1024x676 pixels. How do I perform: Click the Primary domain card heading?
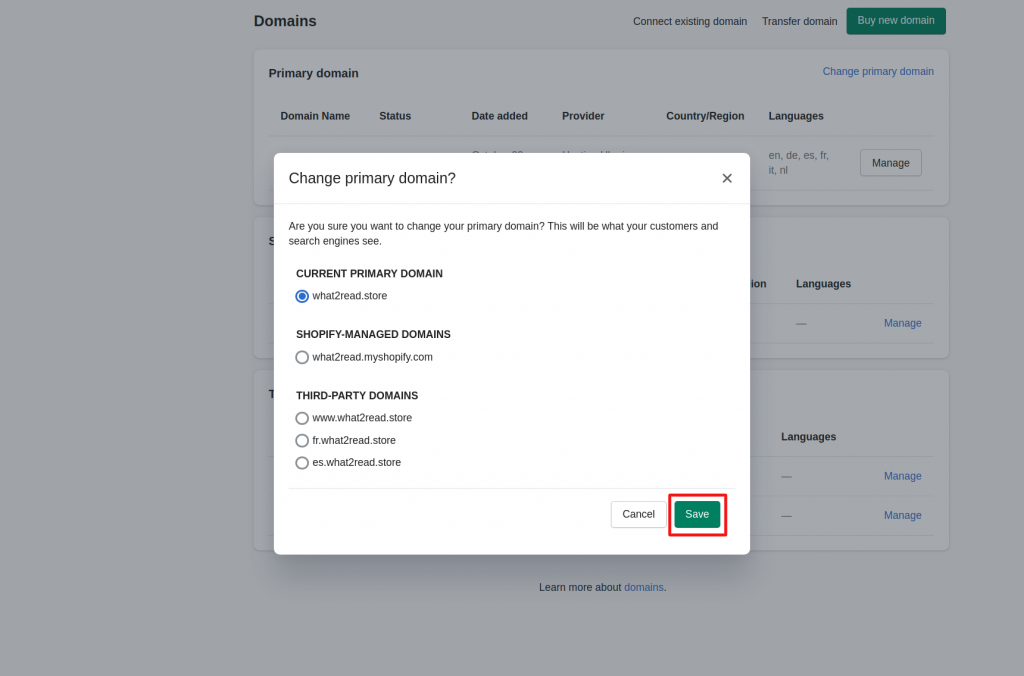tap(313, 73)
